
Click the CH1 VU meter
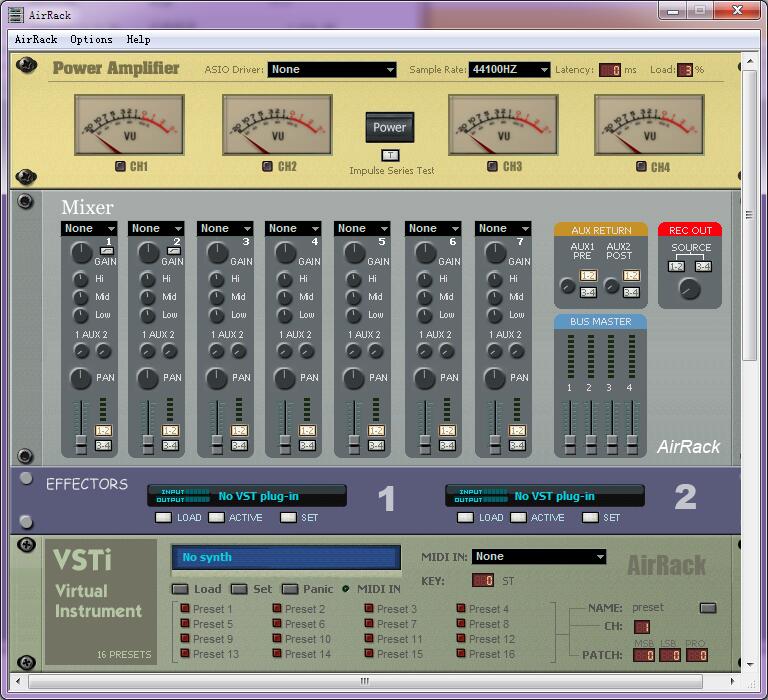click(129, 125)
